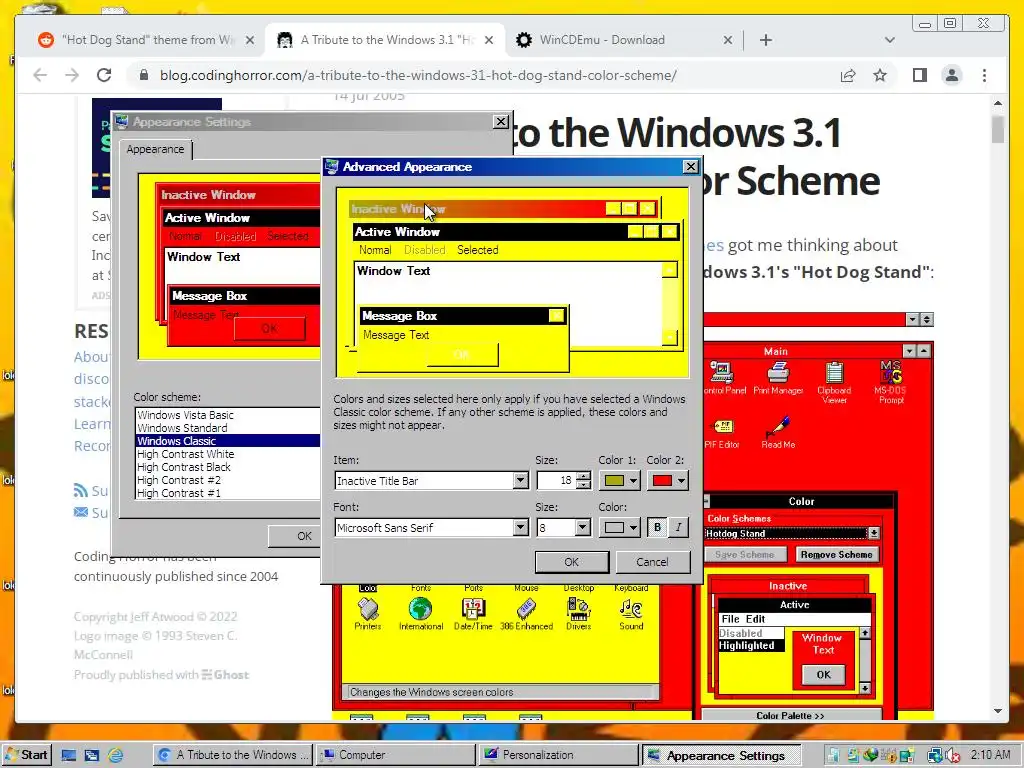Click the Print Manager icon in Main group
The width and height of the screenshot is (1024, 768).
pos(778,378)
